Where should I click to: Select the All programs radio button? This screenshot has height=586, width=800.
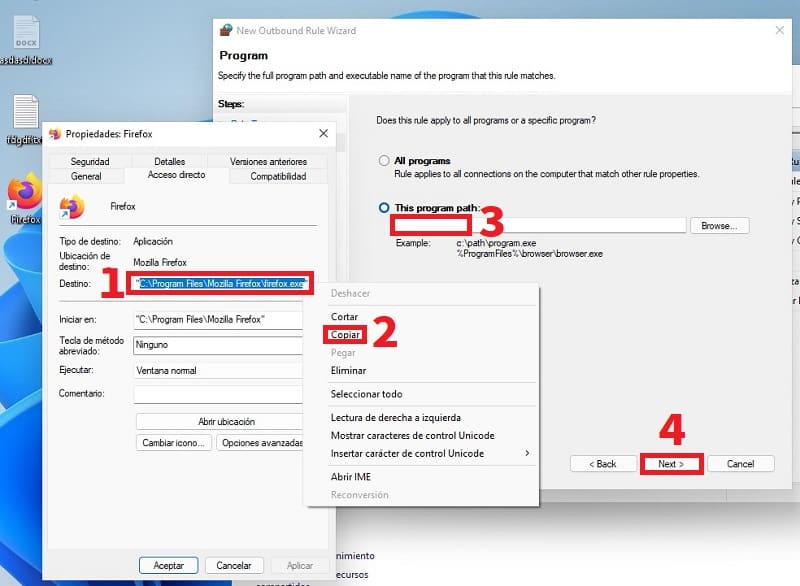384,161
